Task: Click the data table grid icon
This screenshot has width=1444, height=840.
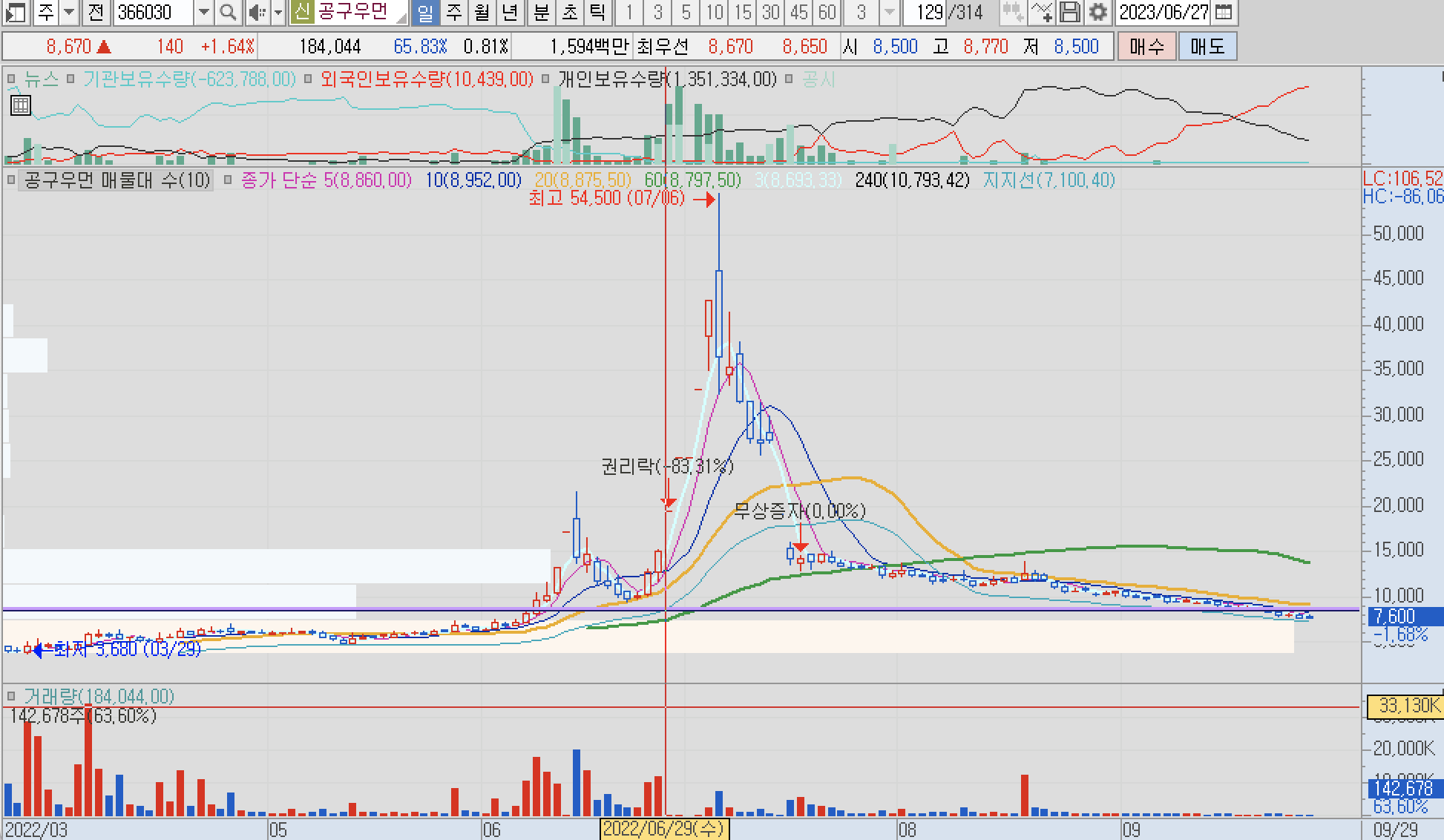Action: click(21, 105)
